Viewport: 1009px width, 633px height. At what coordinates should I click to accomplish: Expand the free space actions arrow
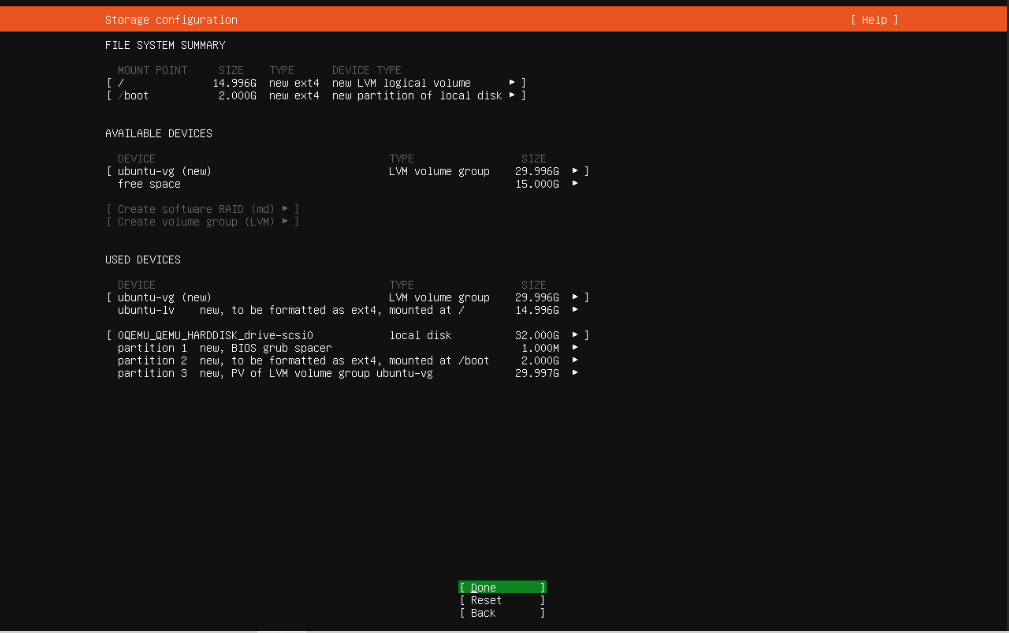pyautogui.click(x=575, y=184)
